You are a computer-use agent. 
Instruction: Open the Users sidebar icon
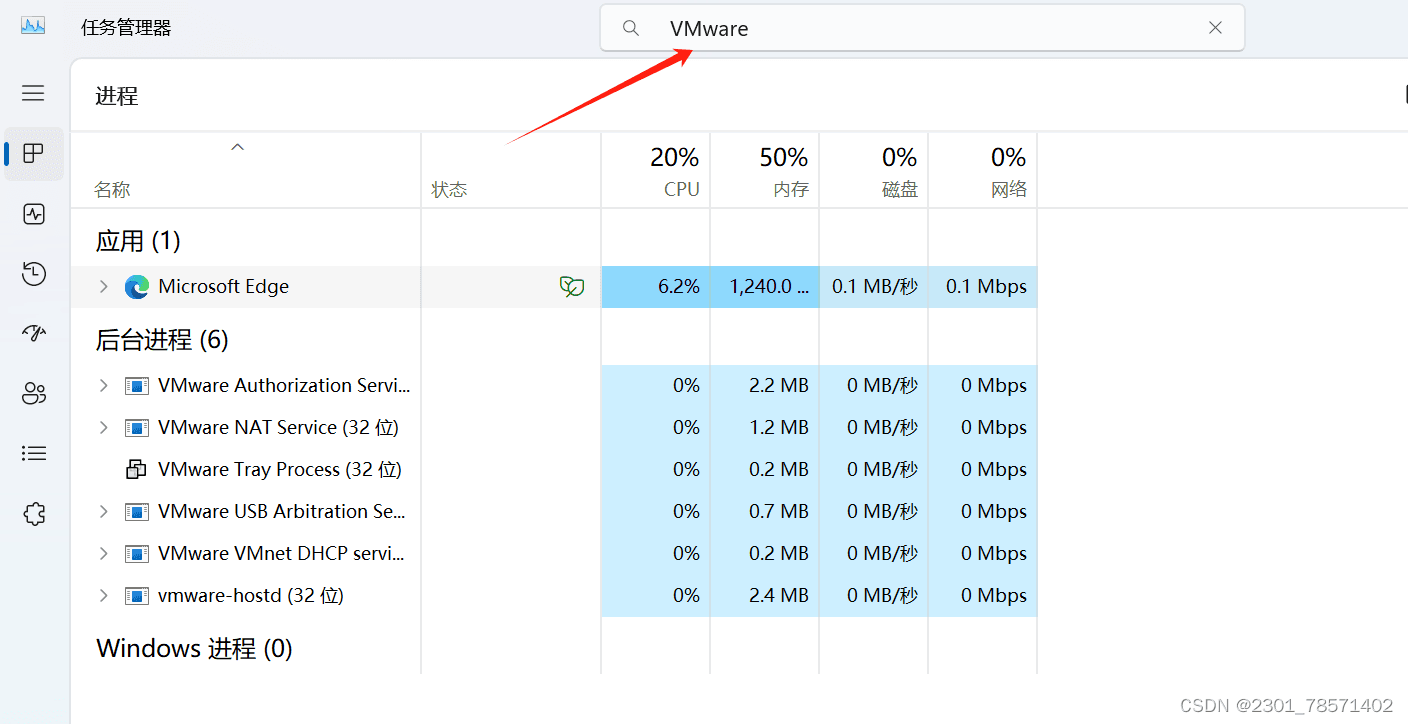[34, 394]
